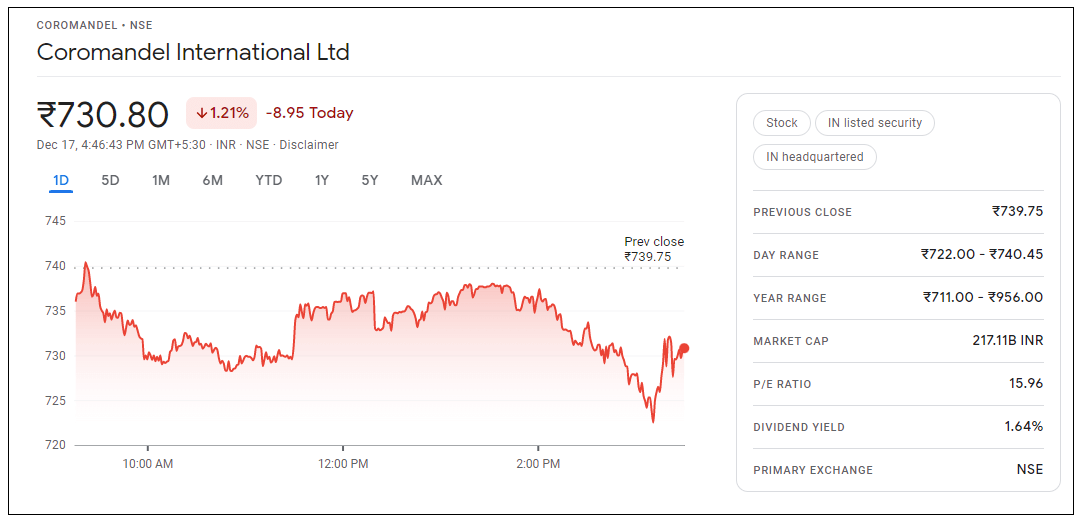Click the red down-arrow percent badge
Image resolution: width=1081 pixels, height=522 pixels.
(x=222, y=113)
